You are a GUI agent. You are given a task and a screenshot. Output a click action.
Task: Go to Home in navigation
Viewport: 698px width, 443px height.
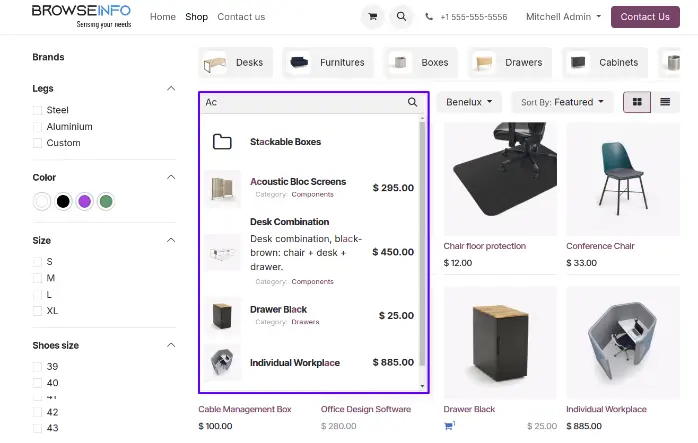point(162,17)
